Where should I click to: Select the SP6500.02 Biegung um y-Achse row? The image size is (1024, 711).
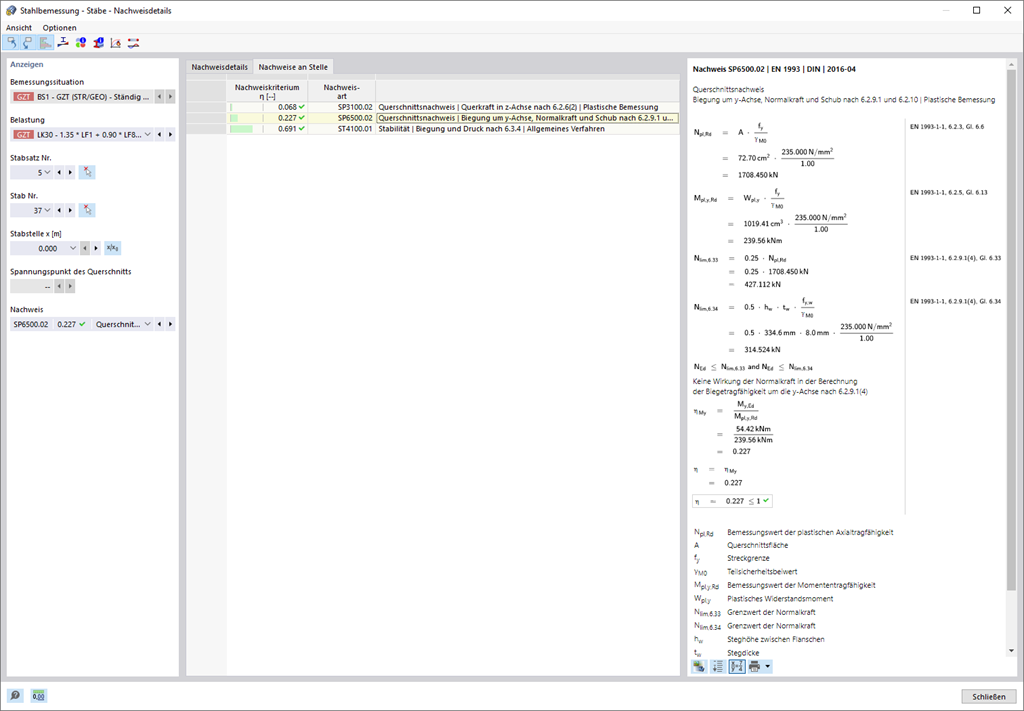click(432, 118)
